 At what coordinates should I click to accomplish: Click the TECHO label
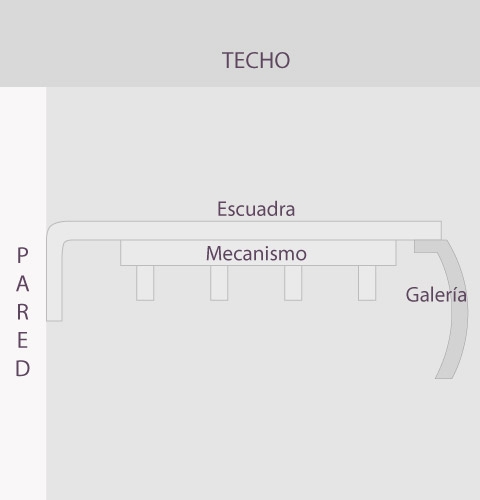click(x=256, y=60)
